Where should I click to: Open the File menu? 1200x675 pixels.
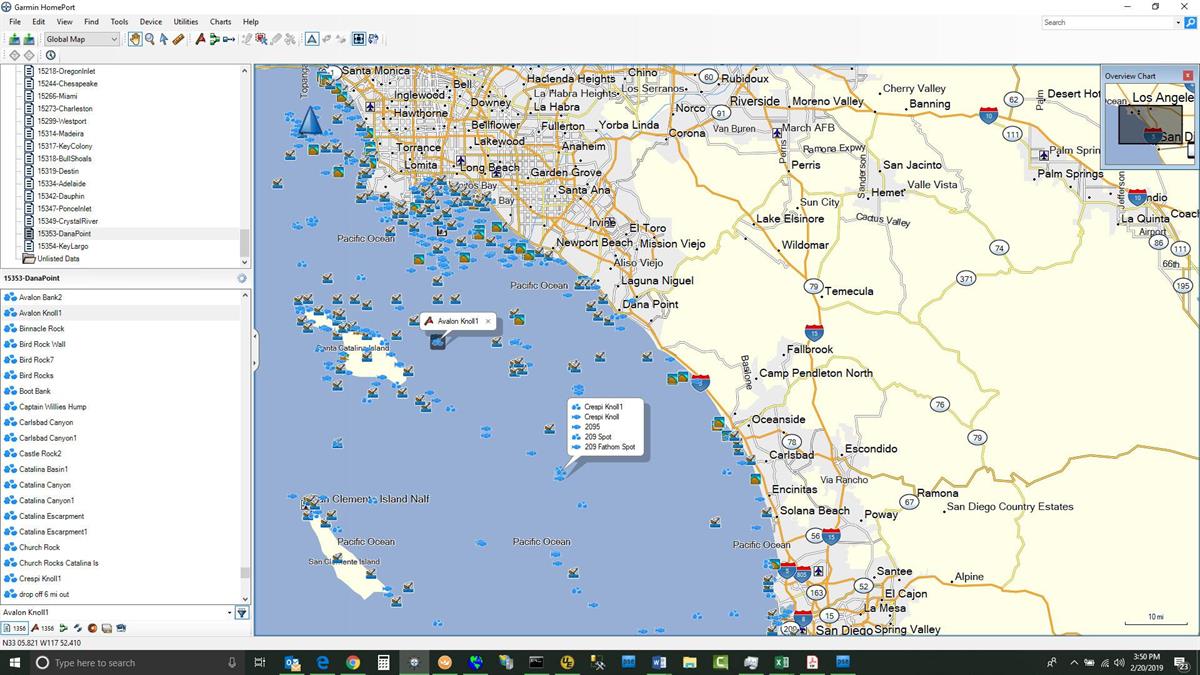coord(15,21)
